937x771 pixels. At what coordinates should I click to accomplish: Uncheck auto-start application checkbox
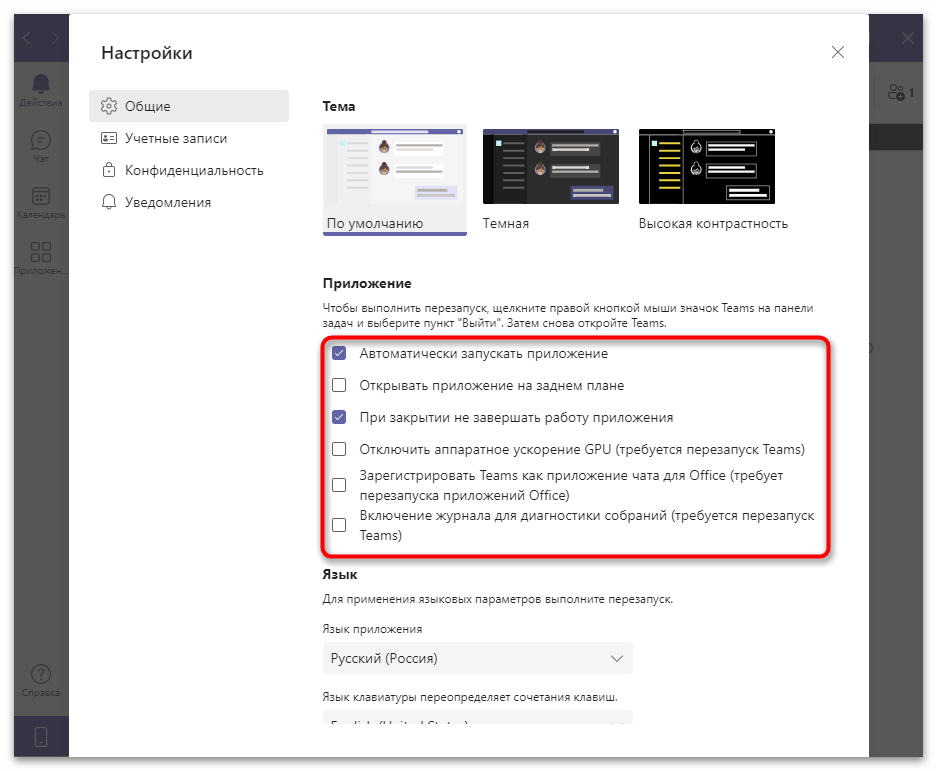pos(339,353)
